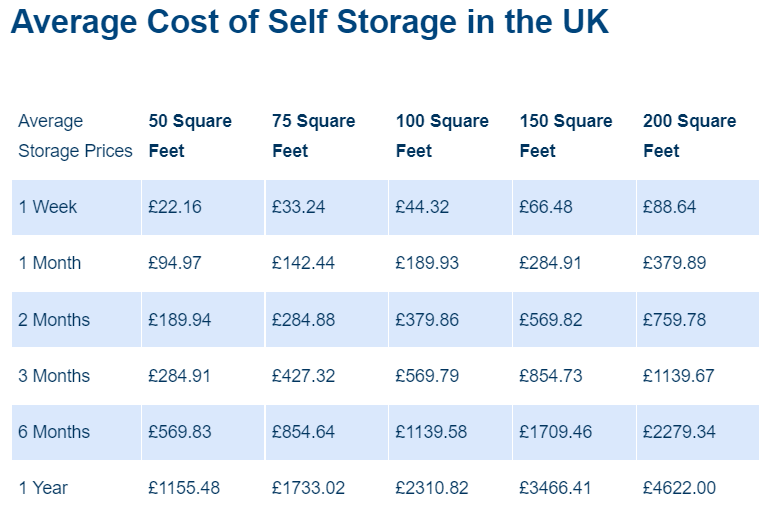Select the 6 Months row label
Screen dimensions: 760x516
(54, 432)
